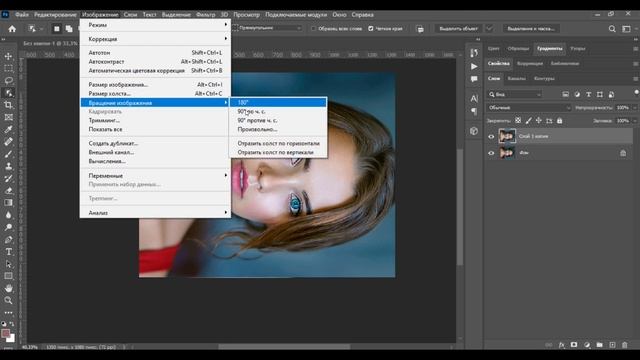
Task: Click the 'Выделение и маска...' button
Action: [530, 29]
